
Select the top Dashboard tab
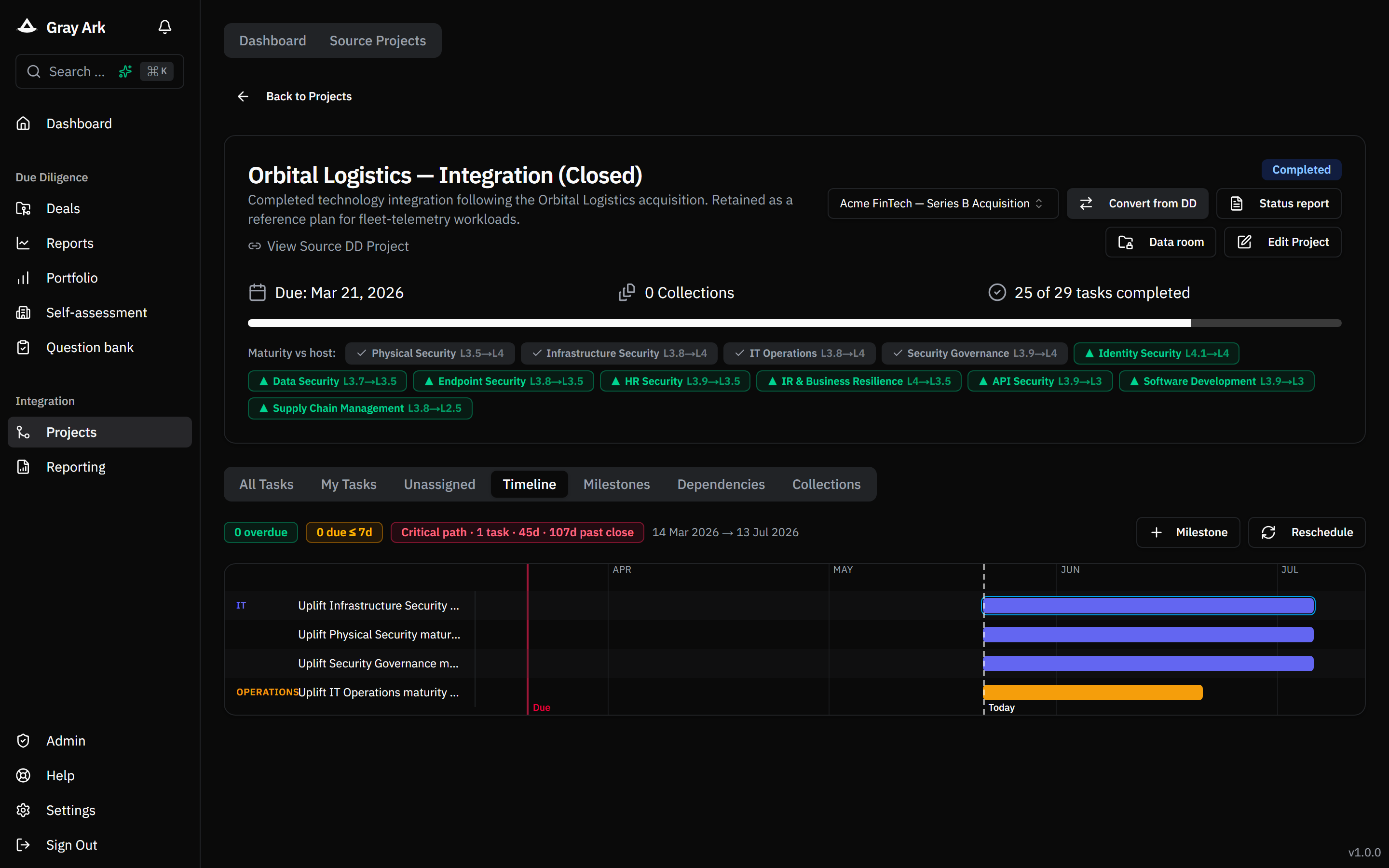[x=272, y=40]
